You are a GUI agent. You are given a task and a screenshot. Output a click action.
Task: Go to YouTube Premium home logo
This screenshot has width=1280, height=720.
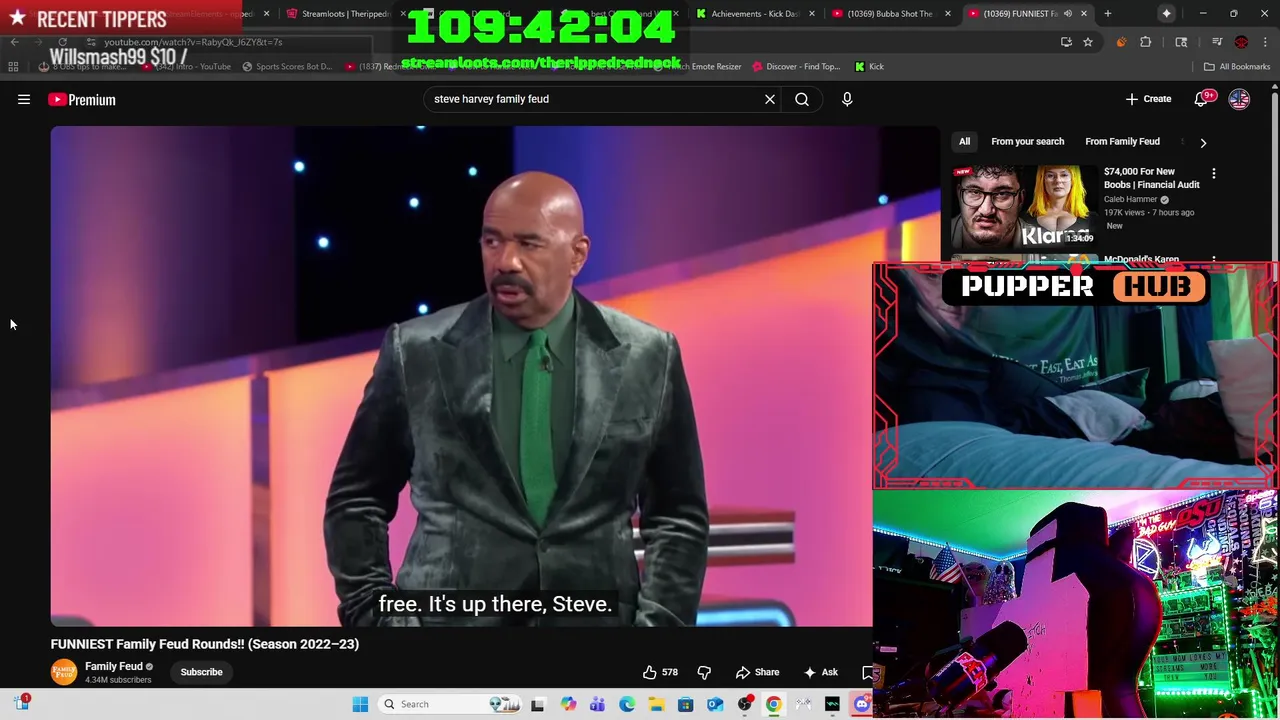(82, 99)
